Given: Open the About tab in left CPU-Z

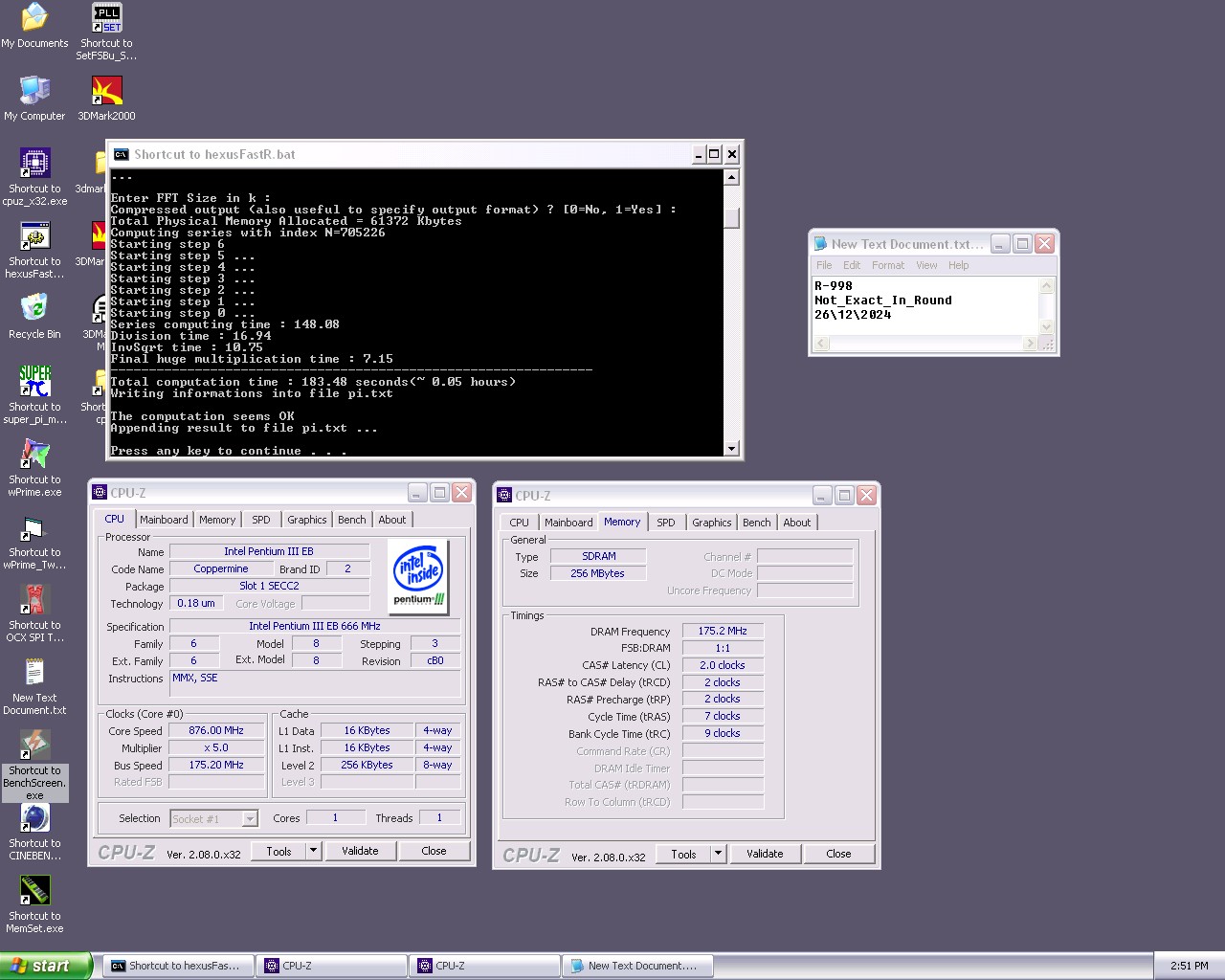Looking at the screenshot, I should [392, 520].
